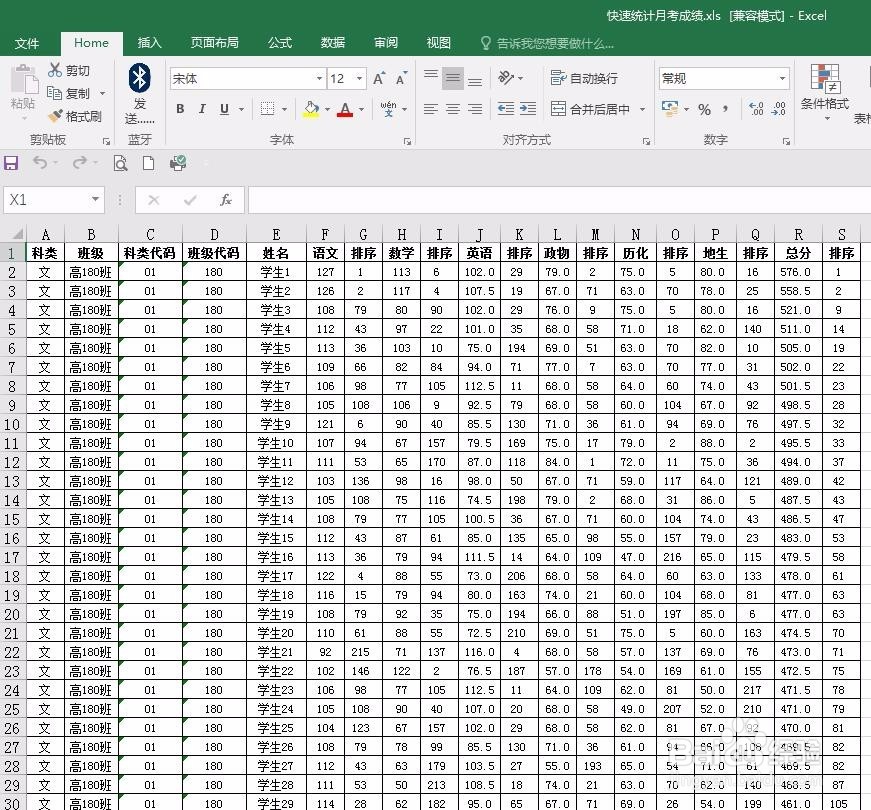
Task: Expand Name Box dropdown arrow
Action: coord(96,199)
